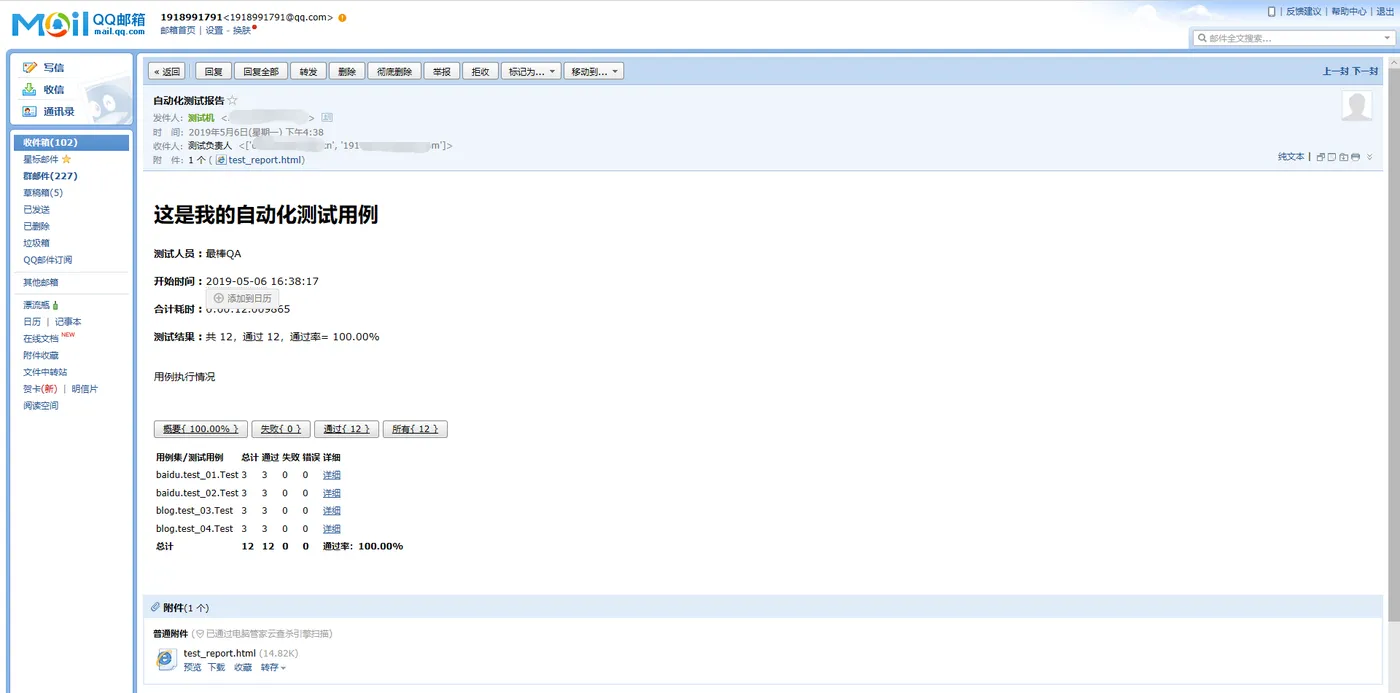
Task: Open QQ邮件订阅 subscriptions
Action: (47, 260)
